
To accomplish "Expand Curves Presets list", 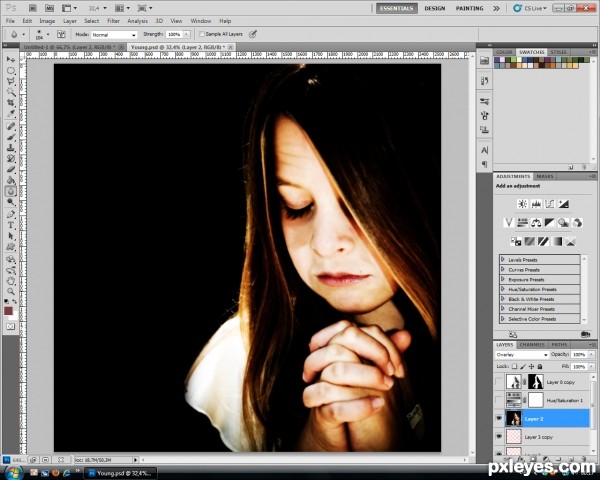I will click(x=502, y=269).
